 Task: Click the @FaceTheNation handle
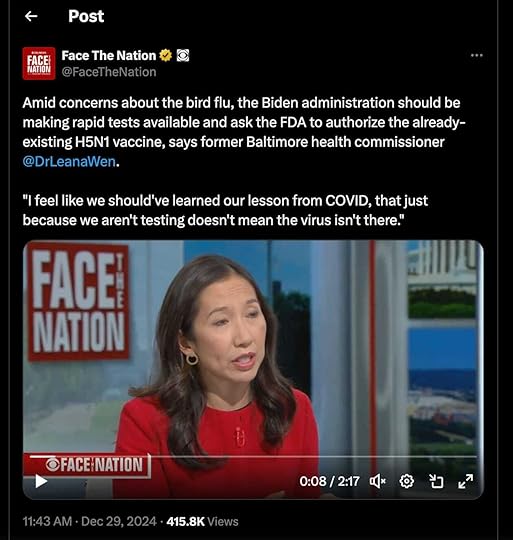point(109,72)
